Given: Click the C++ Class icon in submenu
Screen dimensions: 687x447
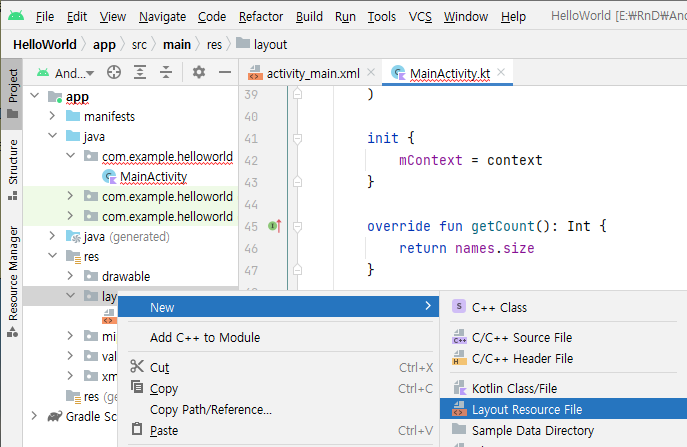Looking at the screenshot, I should click(459, 307).
